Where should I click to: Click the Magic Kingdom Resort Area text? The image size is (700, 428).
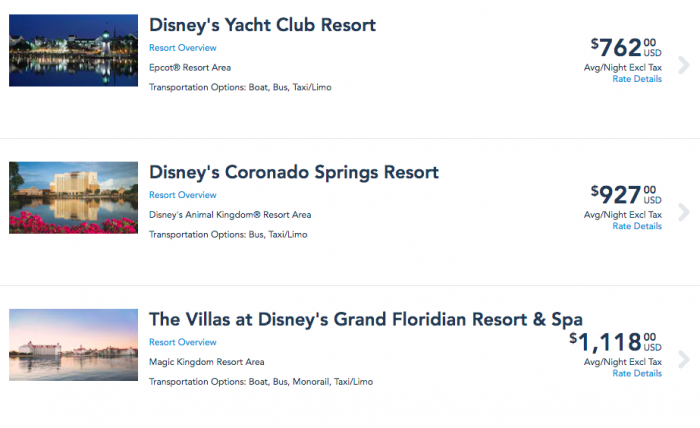click(206, 362)
